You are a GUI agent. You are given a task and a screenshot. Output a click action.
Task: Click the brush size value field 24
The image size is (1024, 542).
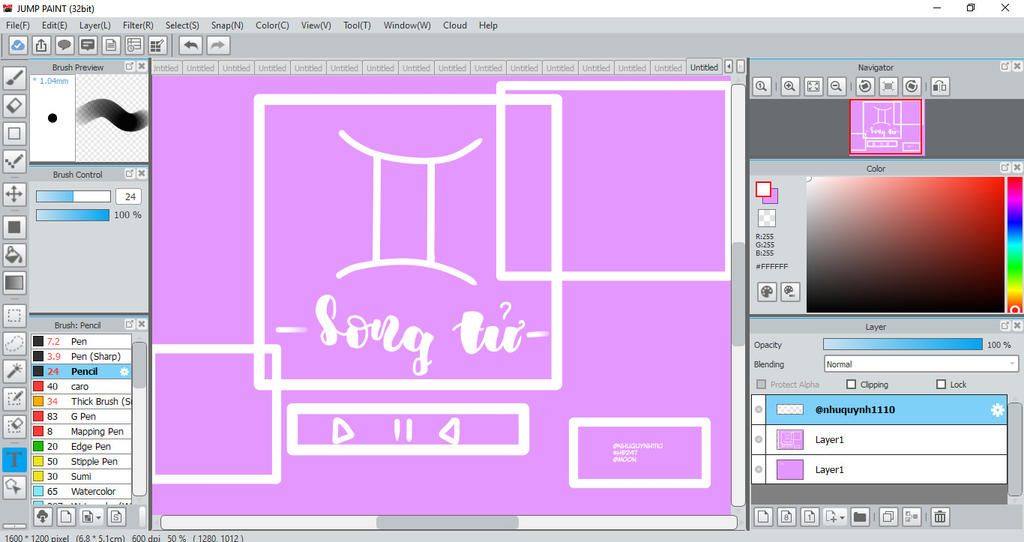click(x=129, y=197)
